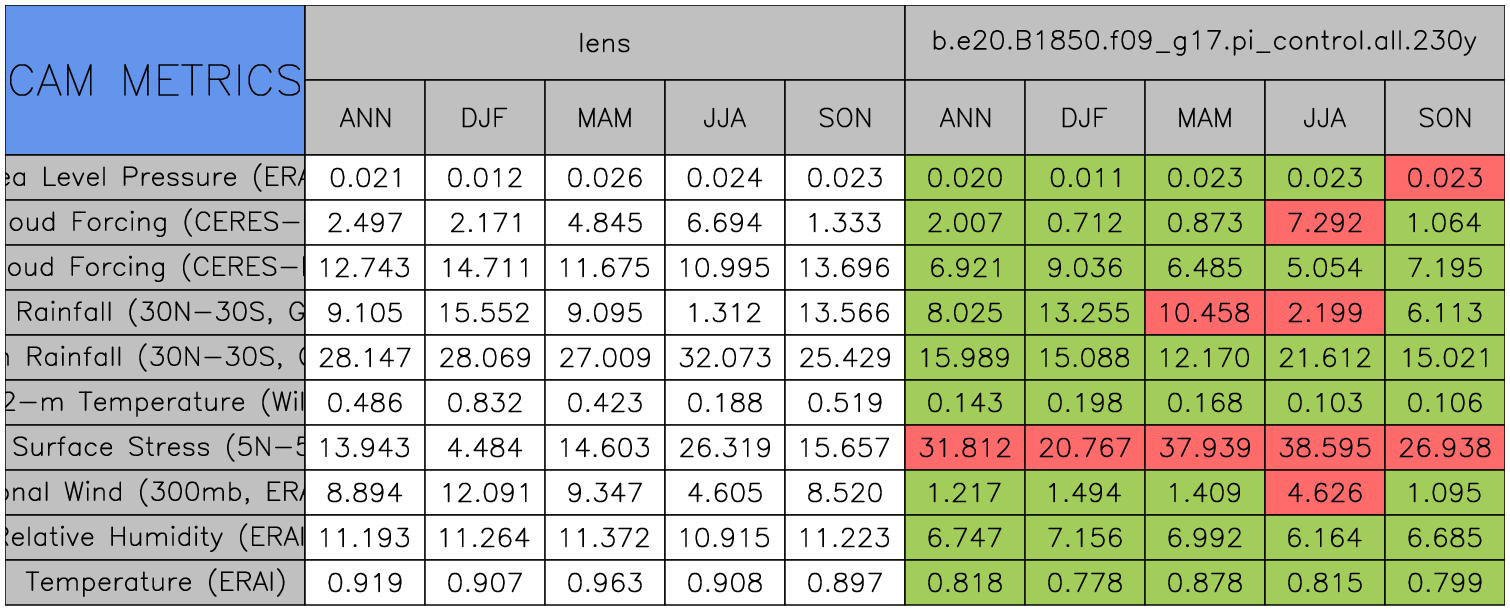Select the 2-m Temperature row label
Image resolution: width=1510 pixels, height=611 pixels.
click(155, 403)
